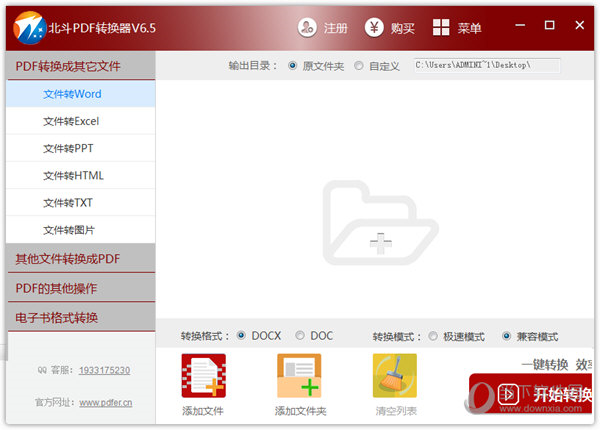Click the 注册 text label
The height and width of the screenshot is (430, 600).
(x=336, y=28)
